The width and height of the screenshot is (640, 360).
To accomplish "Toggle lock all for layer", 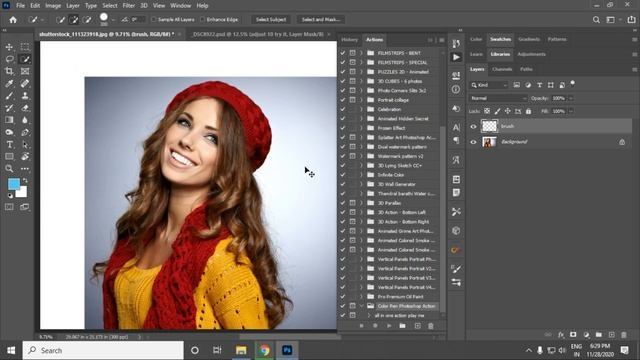I will click(x=529, y=111).
